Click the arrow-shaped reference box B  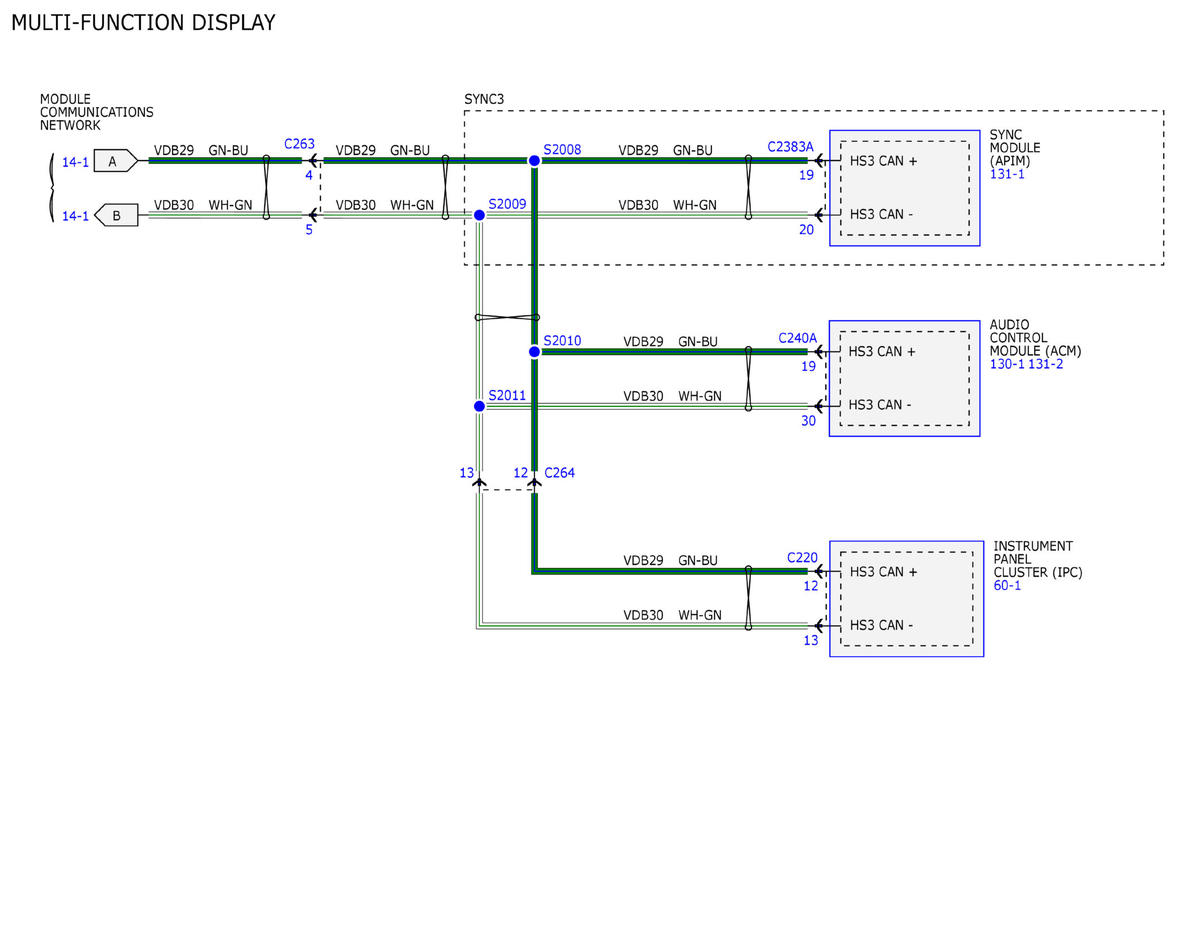coord(115,215)
